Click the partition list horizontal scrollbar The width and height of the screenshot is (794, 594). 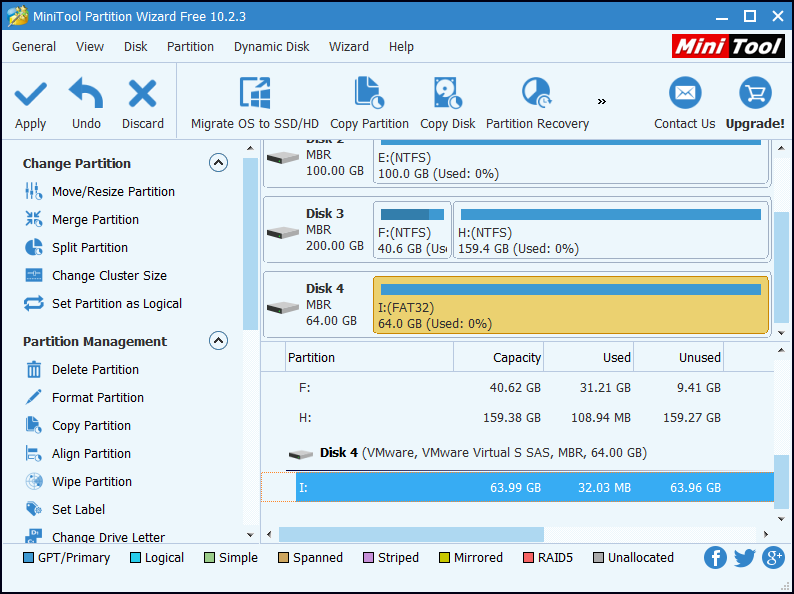[411, 534]
